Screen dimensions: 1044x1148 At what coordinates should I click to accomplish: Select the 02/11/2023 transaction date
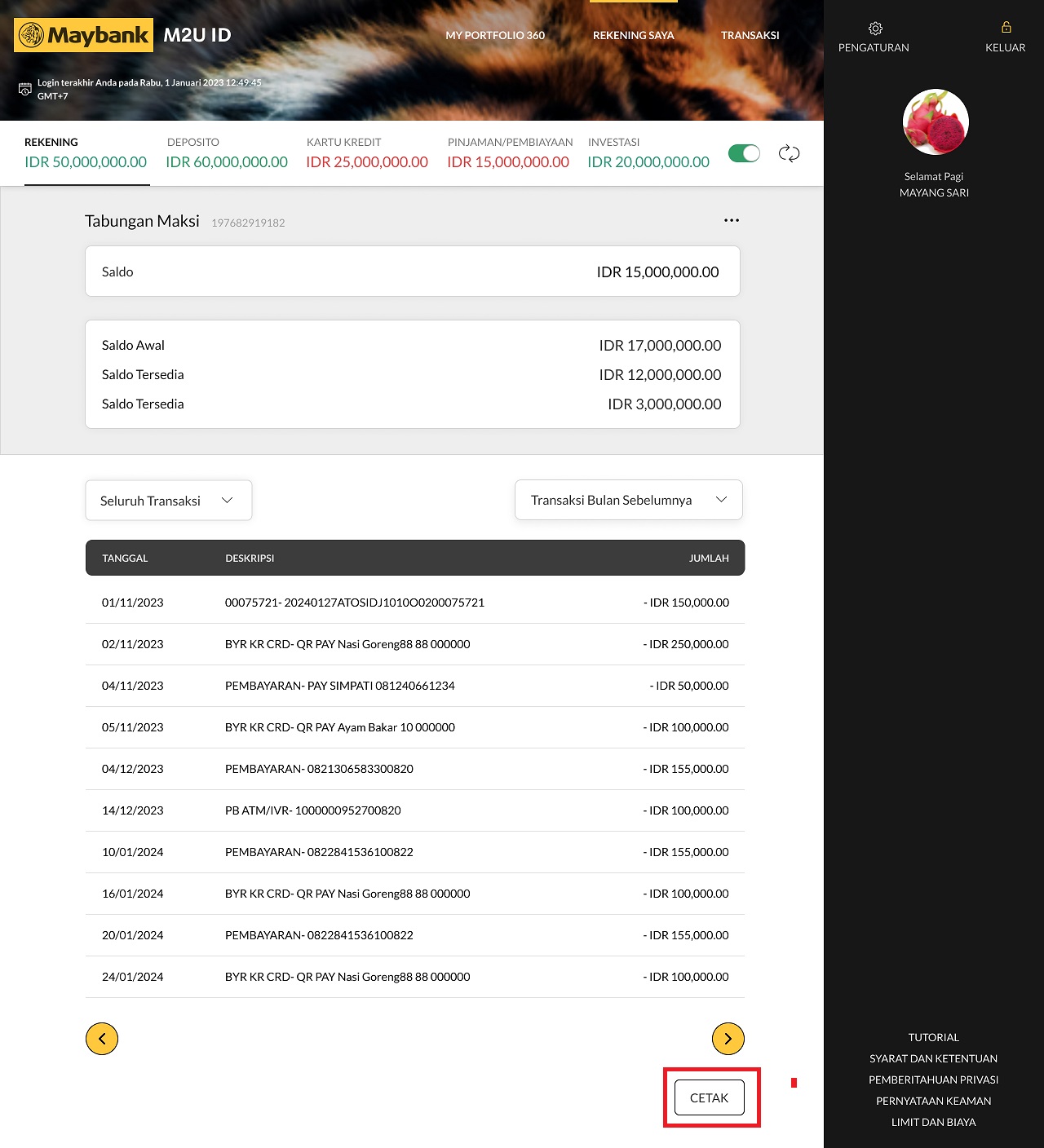coord(132,644)
